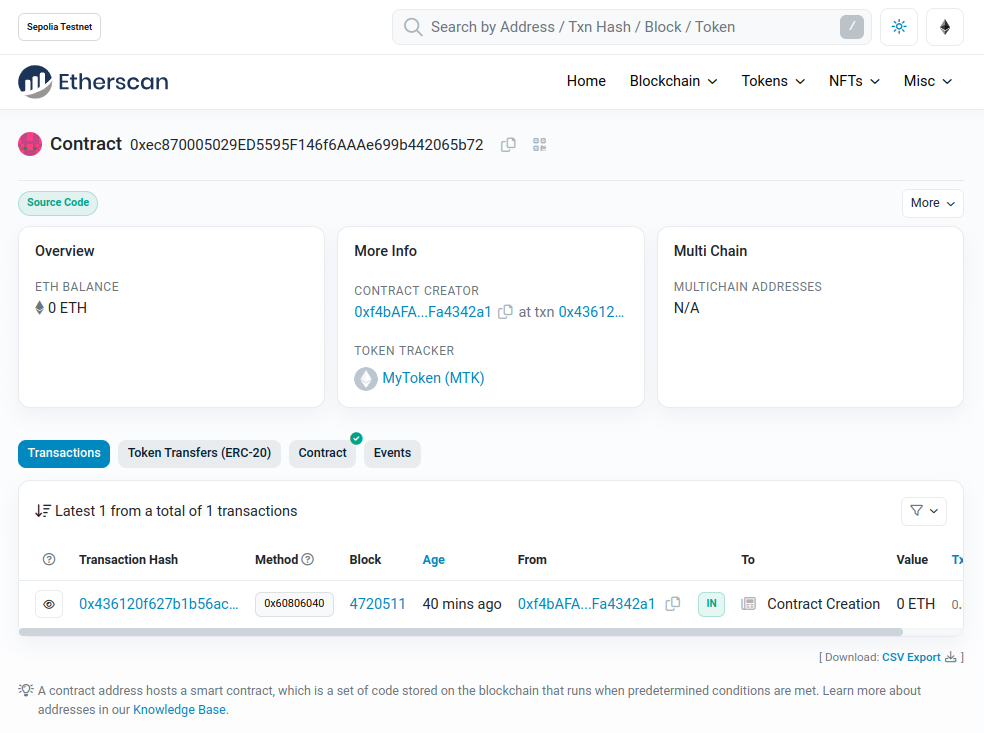Expand the Blockchain menu
This screenshot has height=733, width=984.
(x=673, y=82)
